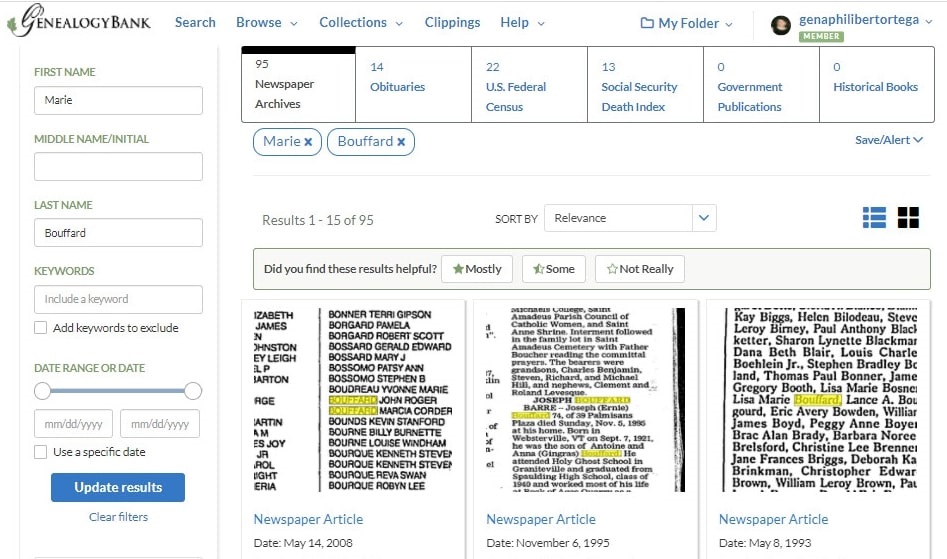
Task: Open the Bouffard John Roger clipping thumbnail
Action: pyautogui.click(x=353, y=400)
